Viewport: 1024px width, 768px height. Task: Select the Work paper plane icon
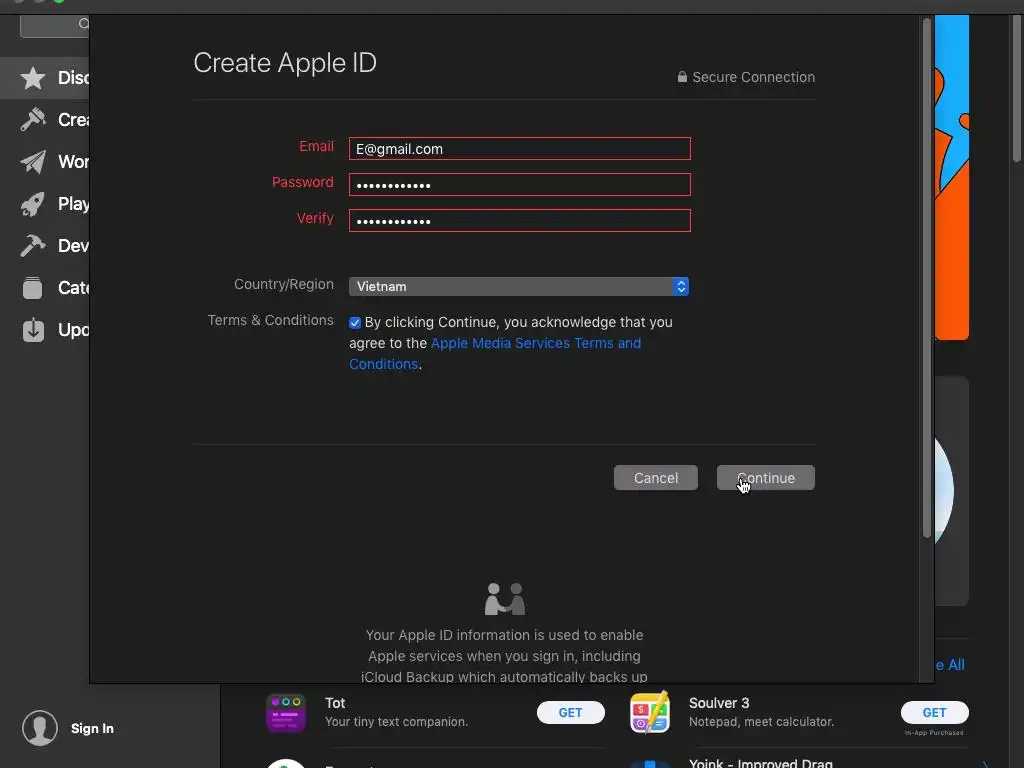(33, 161)
